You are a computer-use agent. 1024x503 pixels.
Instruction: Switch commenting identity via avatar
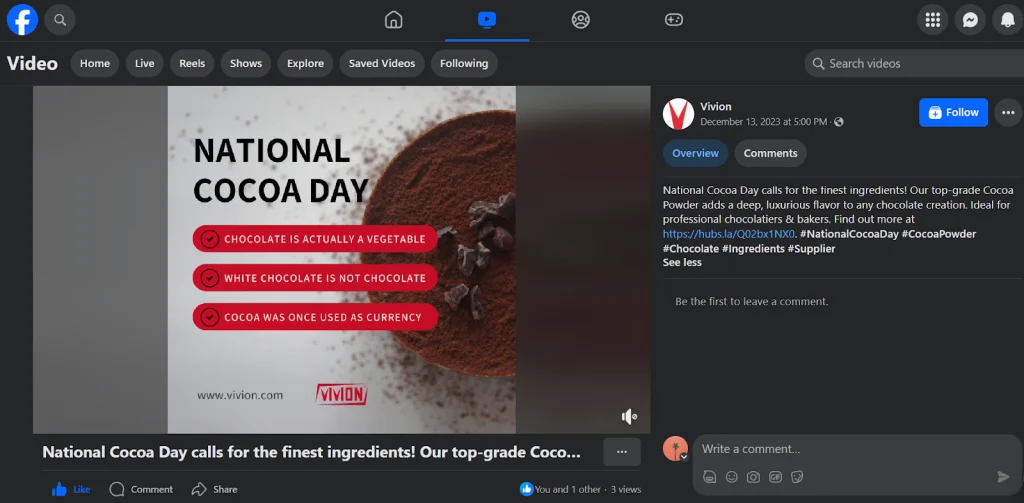[x=676, y=449]
